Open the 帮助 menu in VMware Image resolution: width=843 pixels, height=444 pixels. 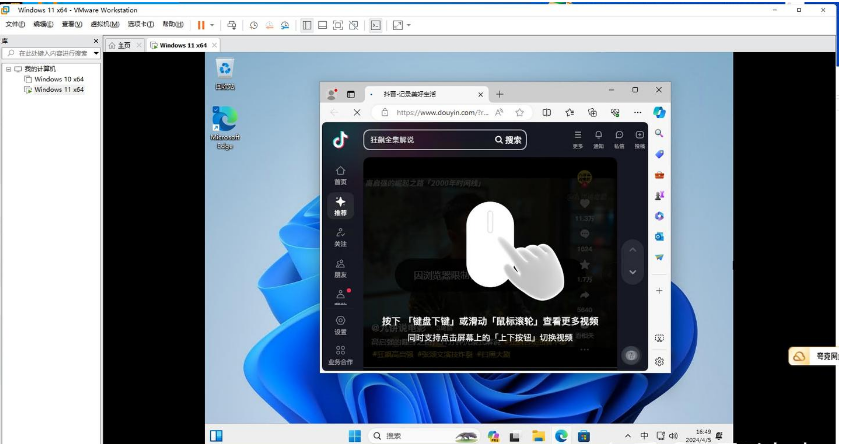[x=173, y=24]
